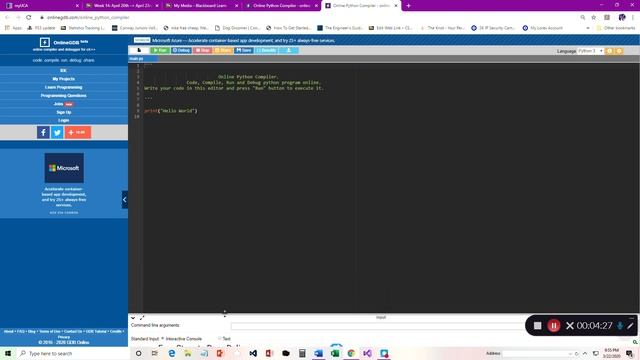
Task: Open Excel from taskbar
Action: 335,353
